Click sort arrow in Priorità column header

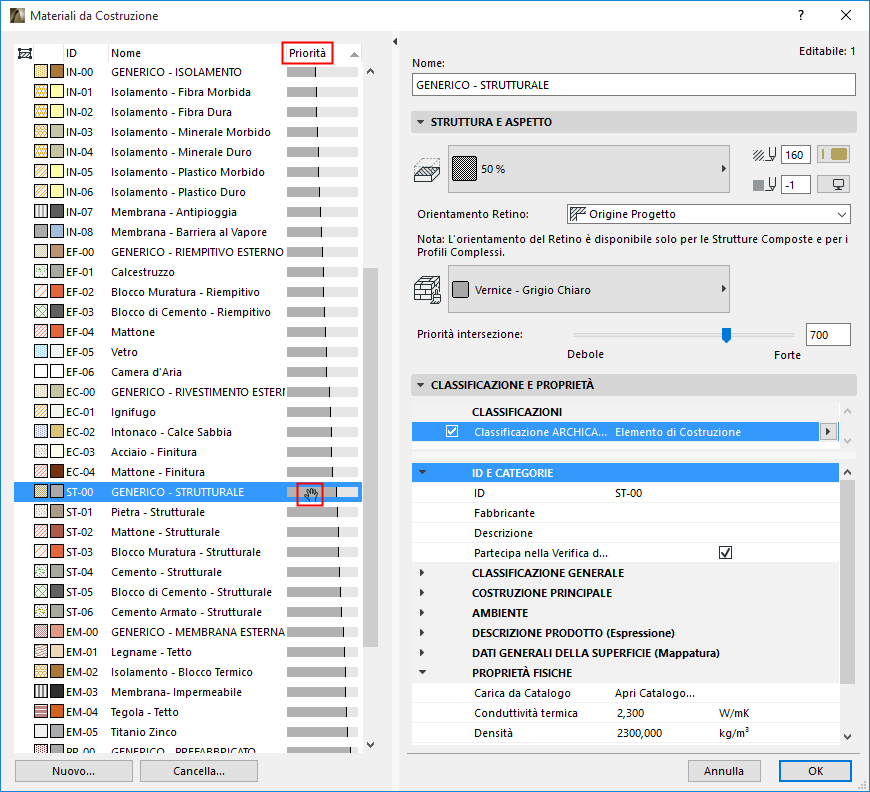coord(353,54)
